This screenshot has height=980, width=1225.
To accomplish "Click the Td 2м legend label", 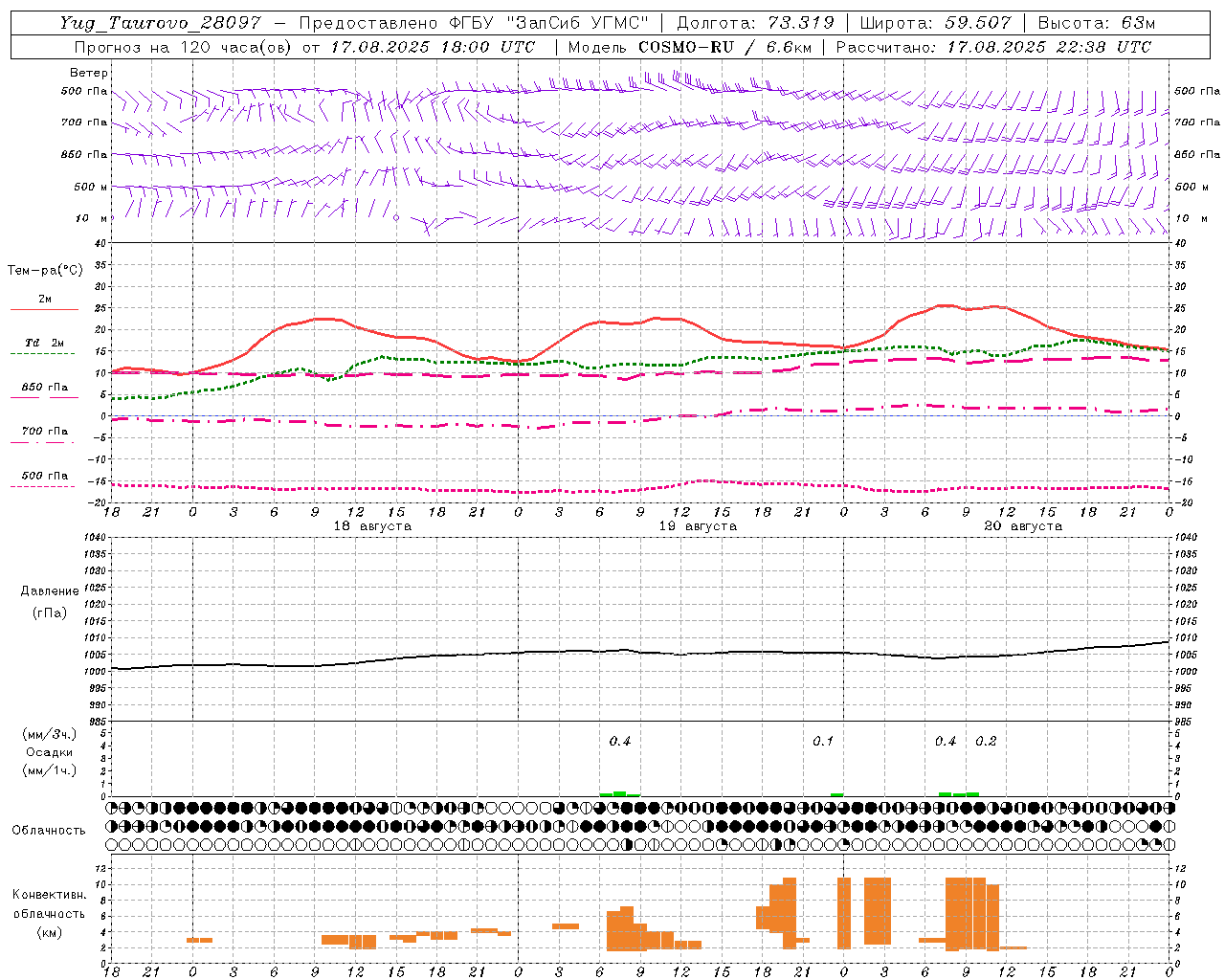I will [x=45, y=343].
